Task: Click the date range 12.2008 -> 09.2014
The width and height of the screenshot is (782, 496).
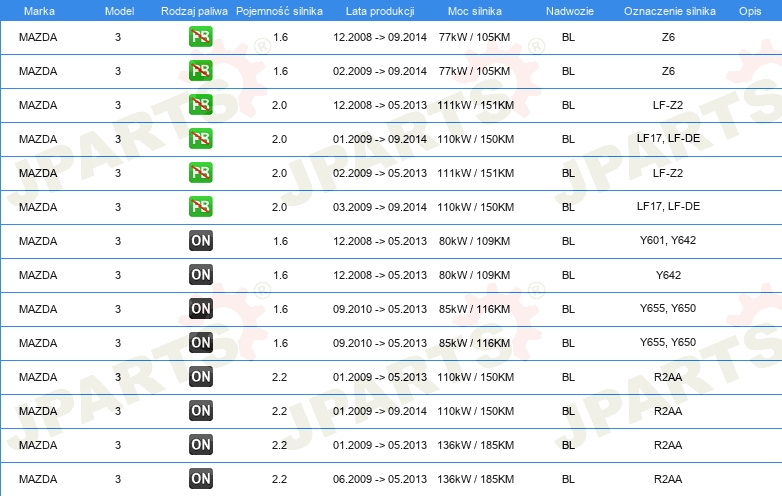Action: pos(380,37)
